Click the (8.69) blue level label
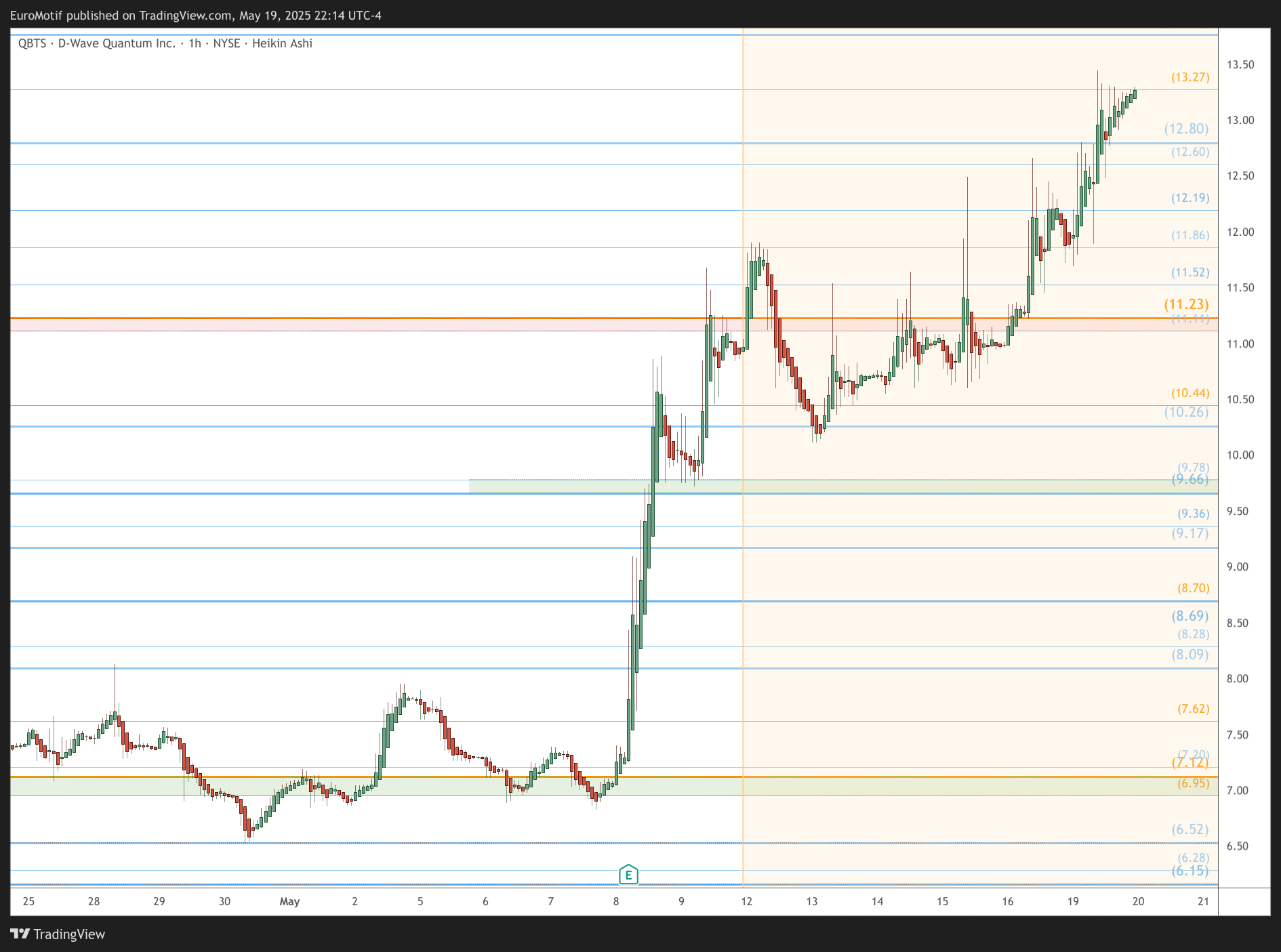The image size is (1281, 952). click(1190, 616)
